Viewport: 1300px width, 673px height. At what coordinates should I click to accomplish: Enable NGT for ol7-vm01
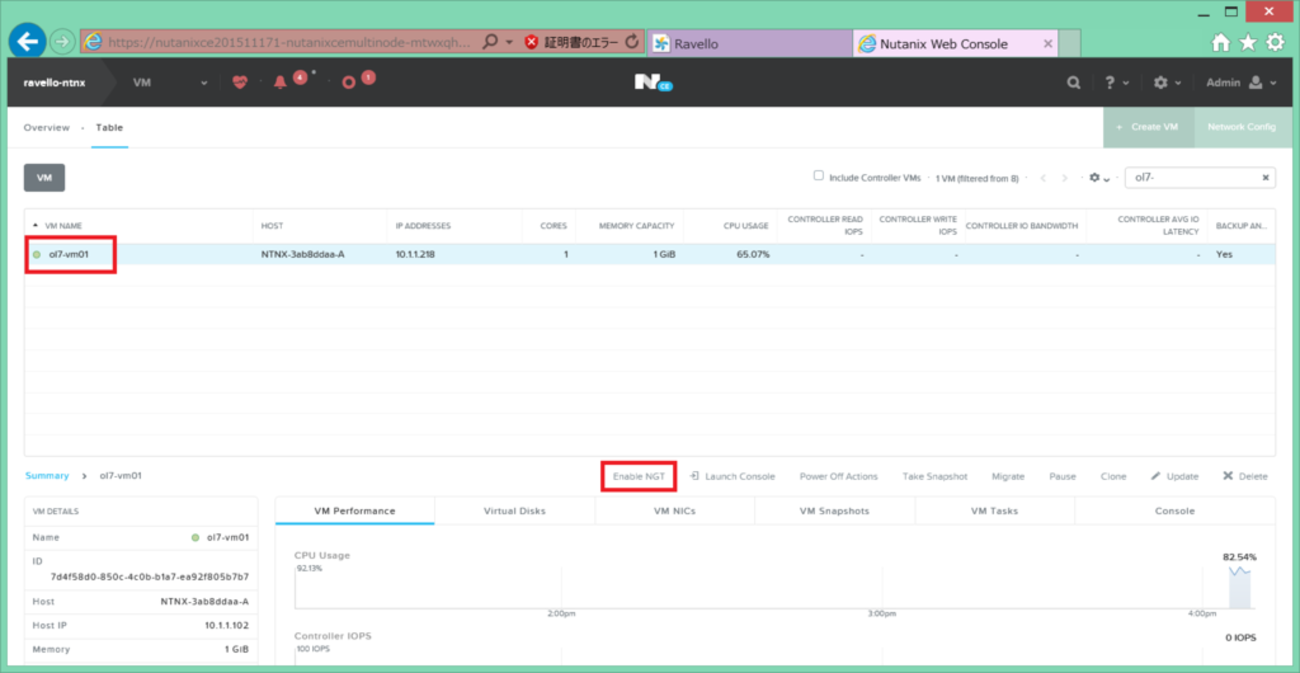point(638,476)
